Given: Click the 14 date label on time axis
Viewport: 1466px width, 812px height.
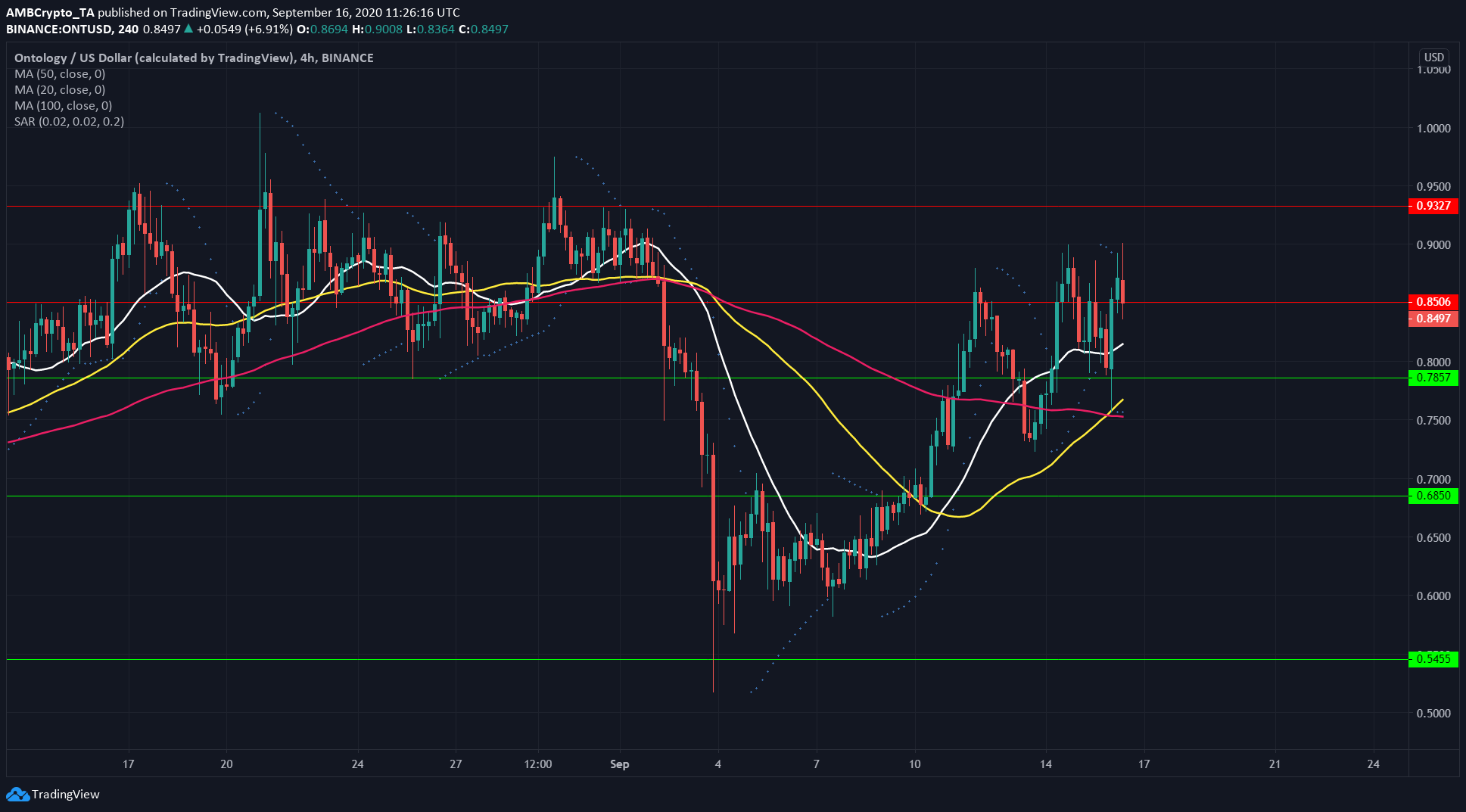Looking at the screenshot, I should coord(1046,764).
